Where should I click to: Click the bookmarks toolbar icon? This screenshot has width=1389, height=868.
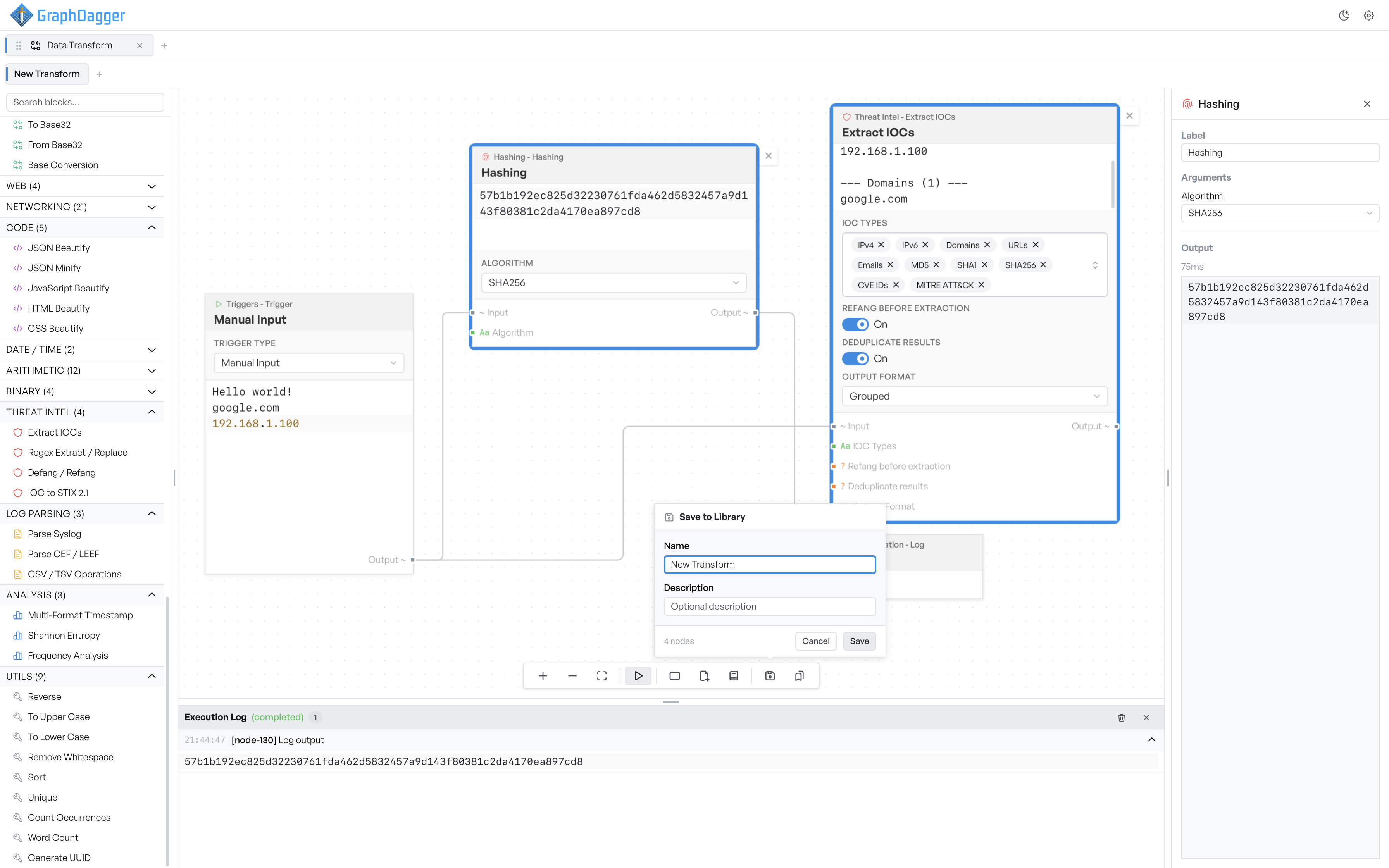800,676
